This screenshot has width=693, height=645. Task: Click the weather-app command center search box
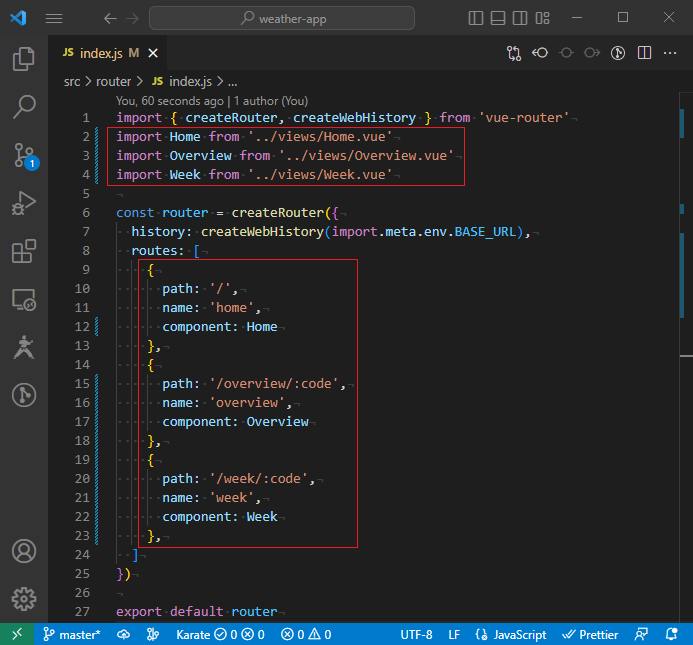[x=282, y=18]
